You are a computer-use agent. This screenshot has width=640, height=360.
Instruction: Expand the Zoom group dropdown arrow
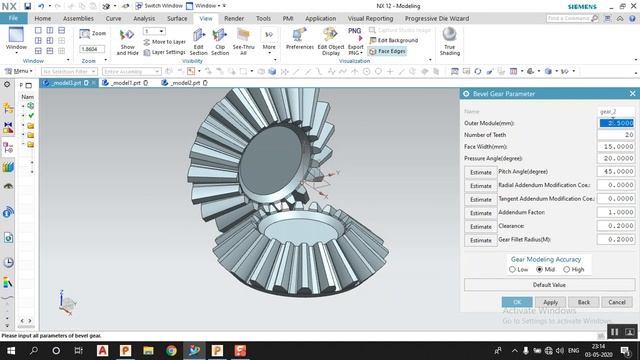[x=106, y=61]
